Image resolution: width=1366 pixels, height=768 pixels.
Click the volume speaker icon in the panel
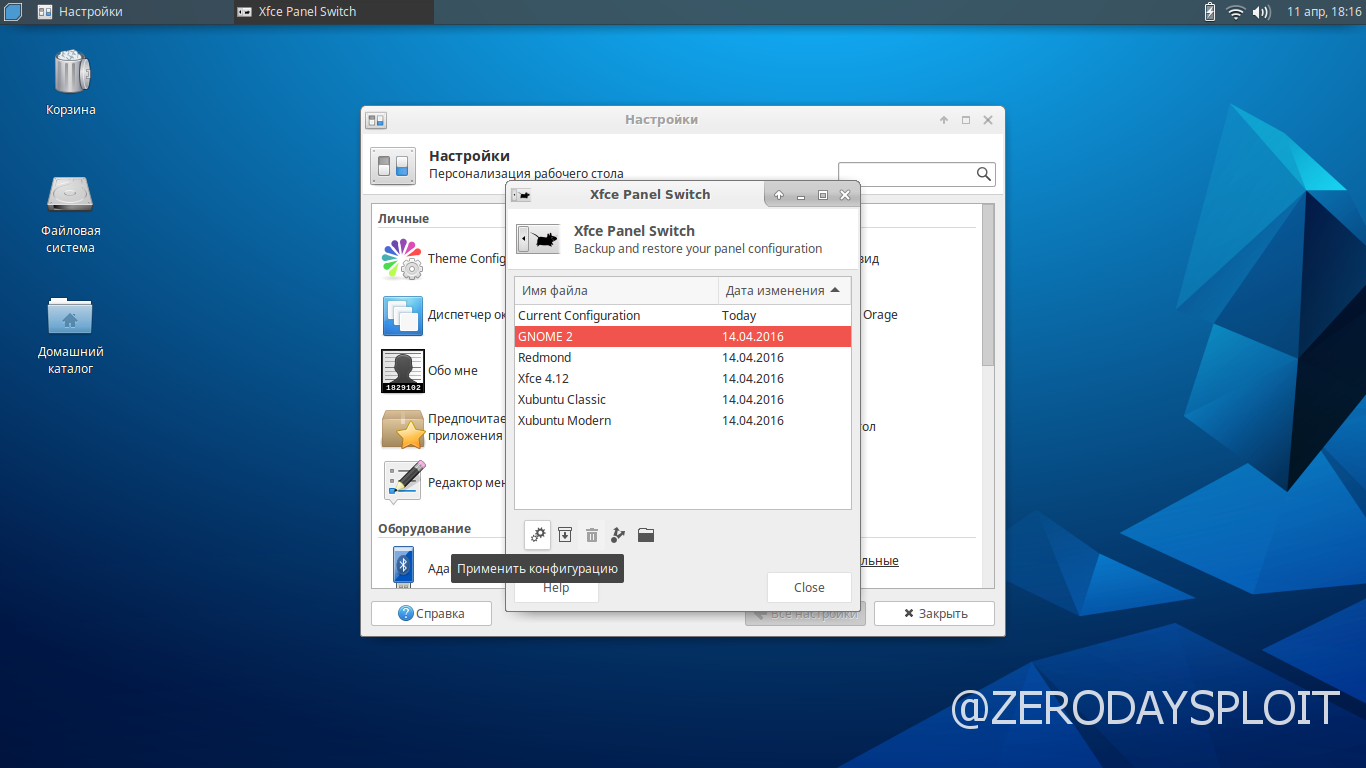tap(1262, 12)
